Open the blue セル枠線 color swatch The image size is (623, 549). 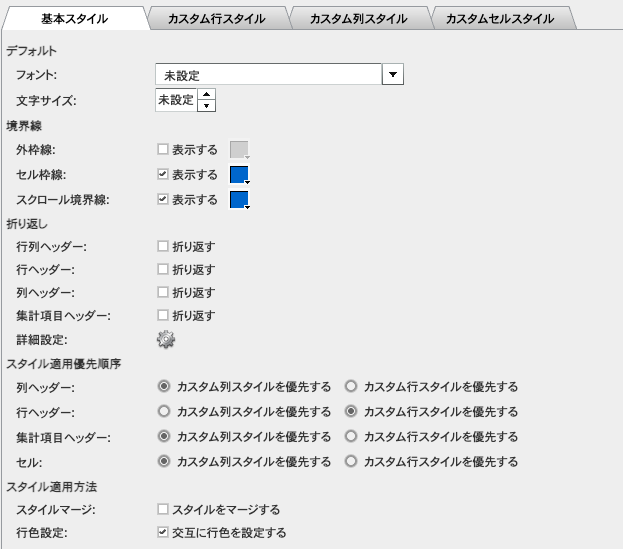[240, 175]
